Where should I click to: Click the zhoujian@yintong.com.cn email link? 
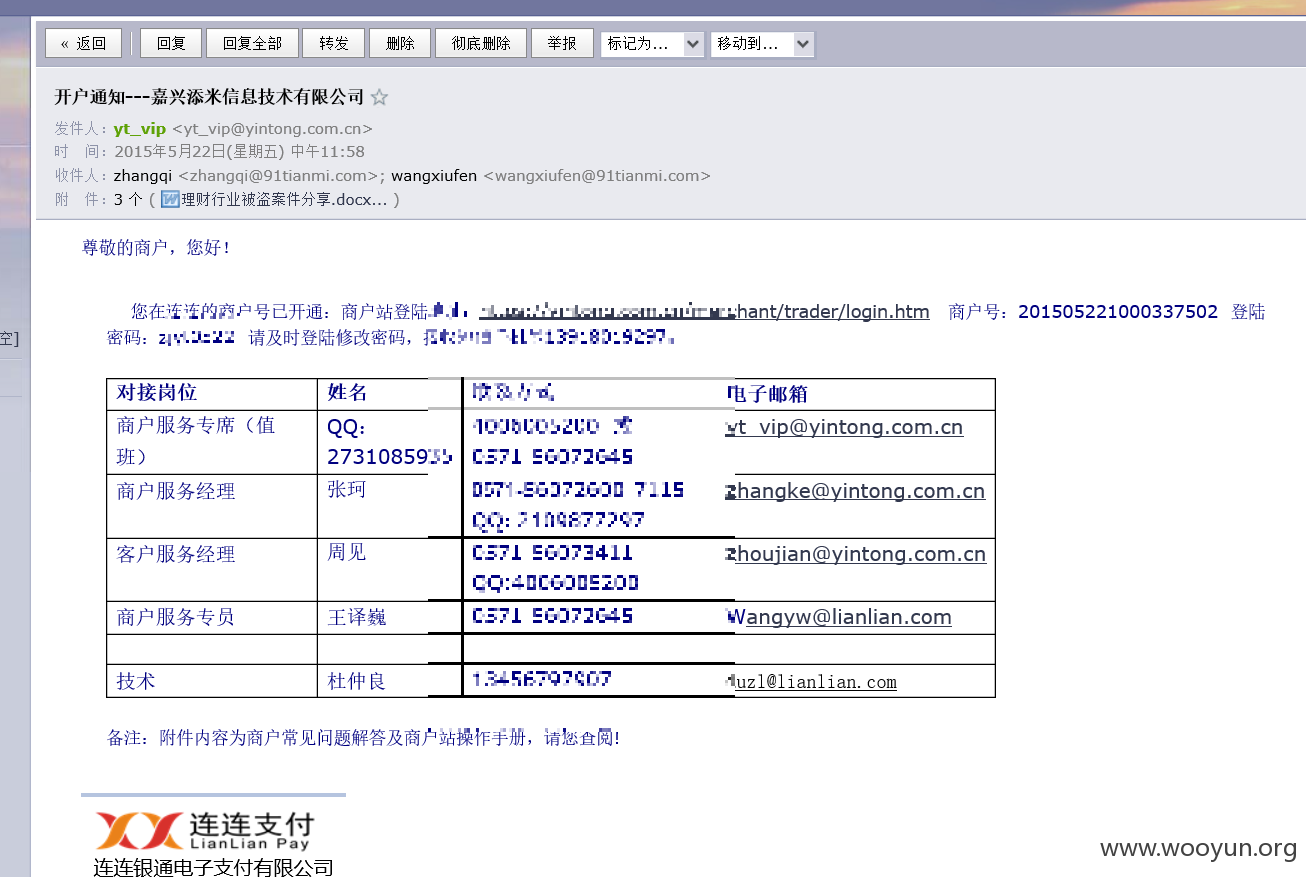click(856, 554)
